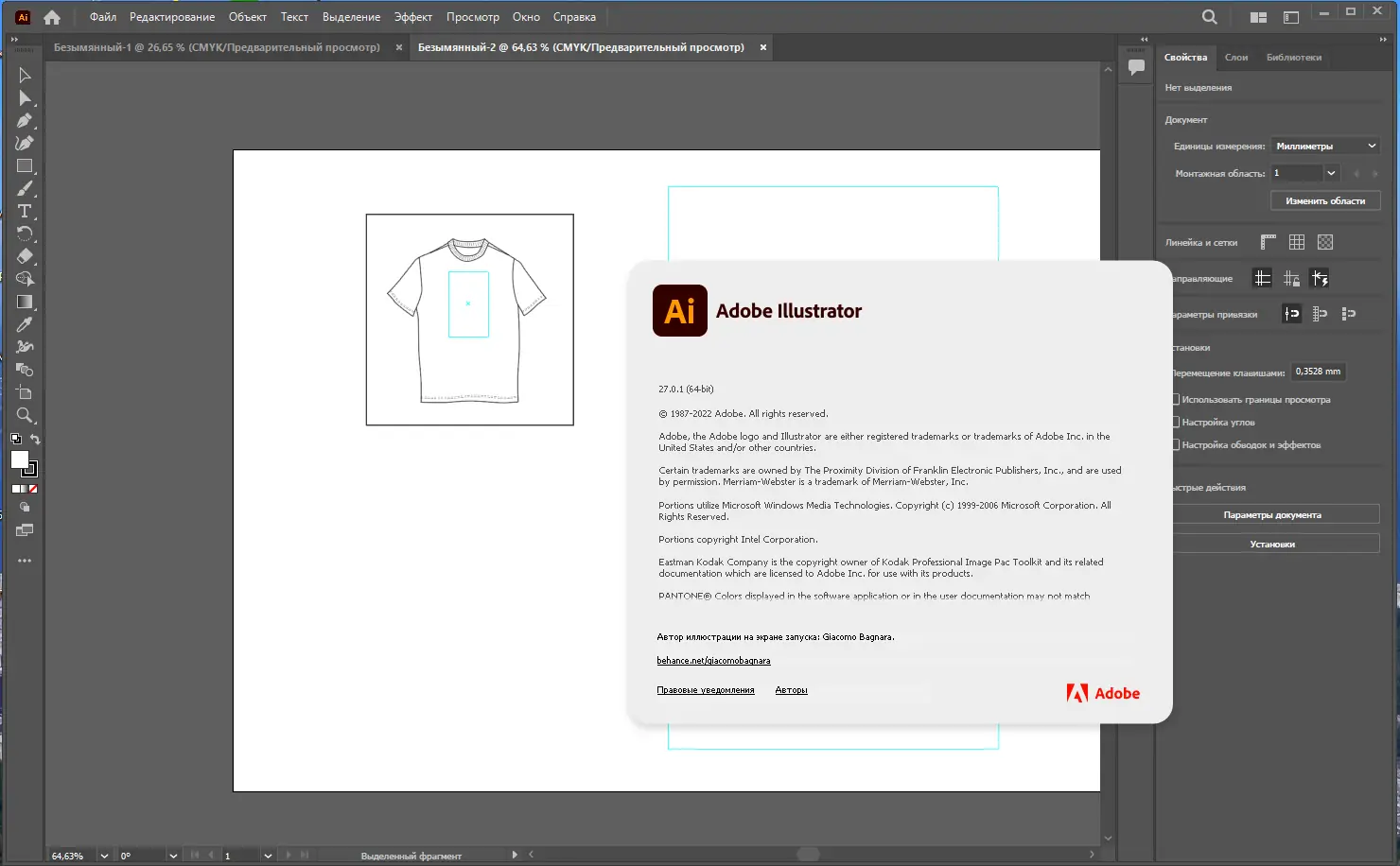Toggle lock guides icon
Viewport: 1400px width, 866px height.
1291,278
